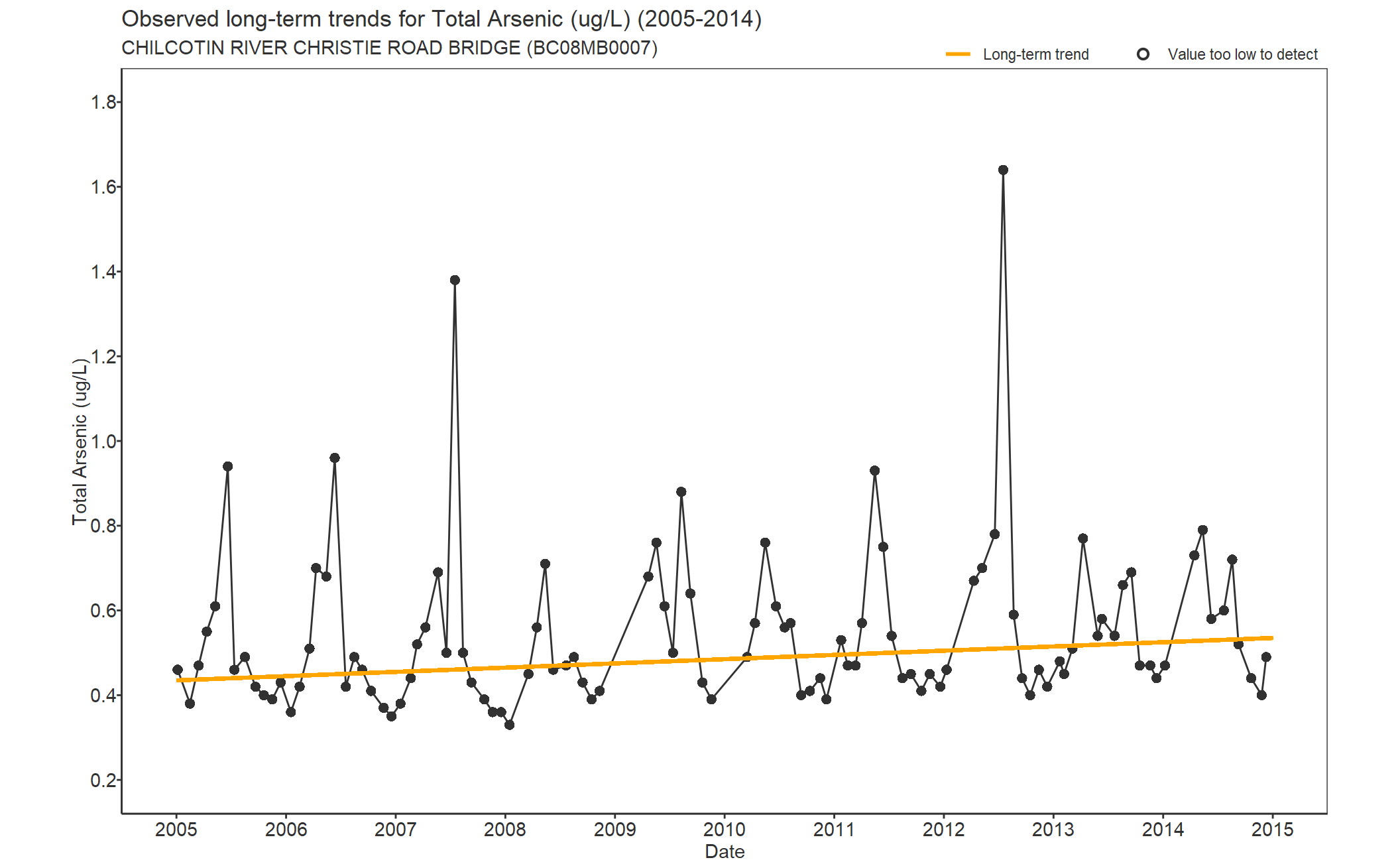This screenshot has height=868, width=1400.
Task: Click the 'Value too low to detect' label
Action: pyautogui.click(x=1242, y=54)
